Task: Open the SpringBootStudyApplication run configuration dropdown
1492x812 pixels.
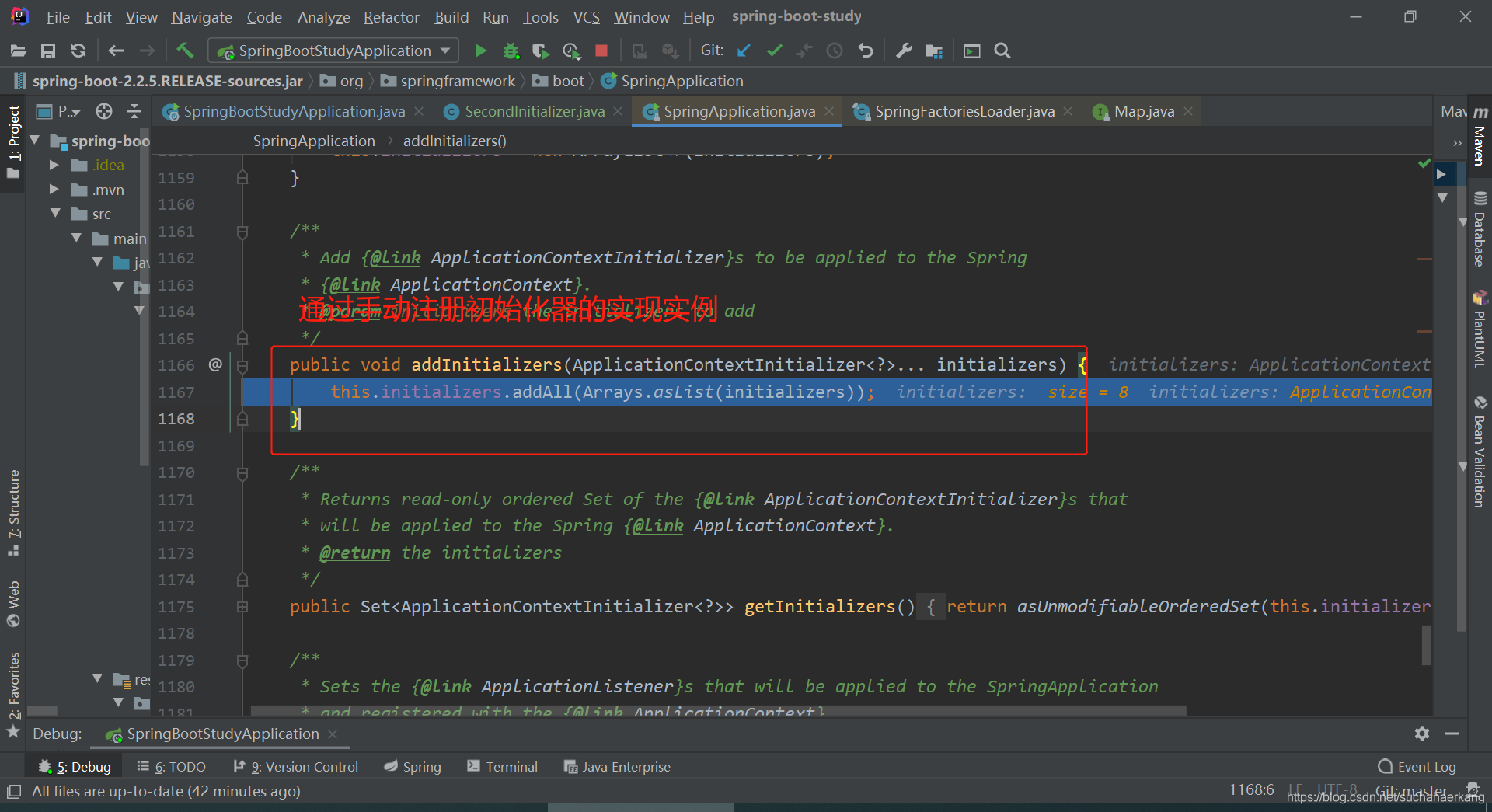Action: (333, 51)
